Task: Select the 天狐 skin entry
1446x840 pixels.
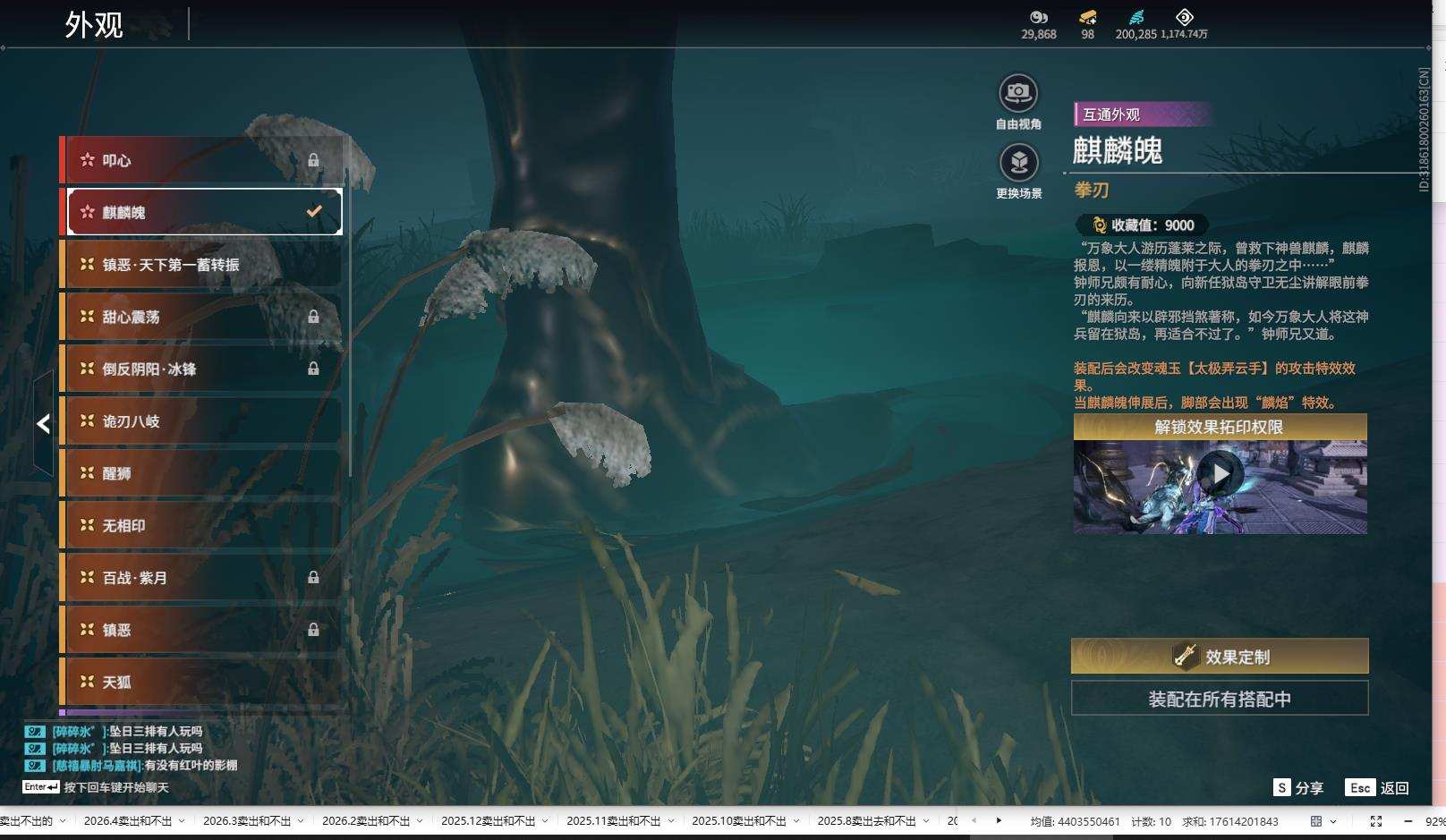Action: pos(201,682)
